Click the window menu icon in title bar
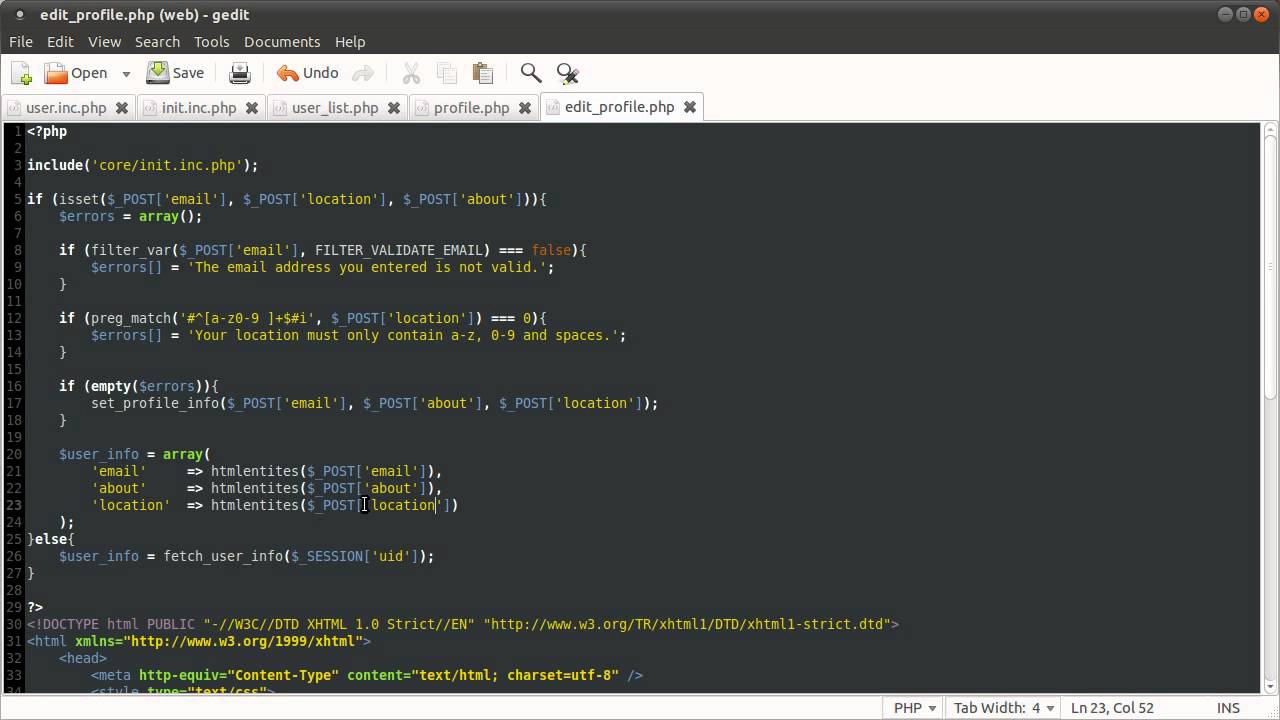Screen dimensions: 1280x720 coord(19,15)
